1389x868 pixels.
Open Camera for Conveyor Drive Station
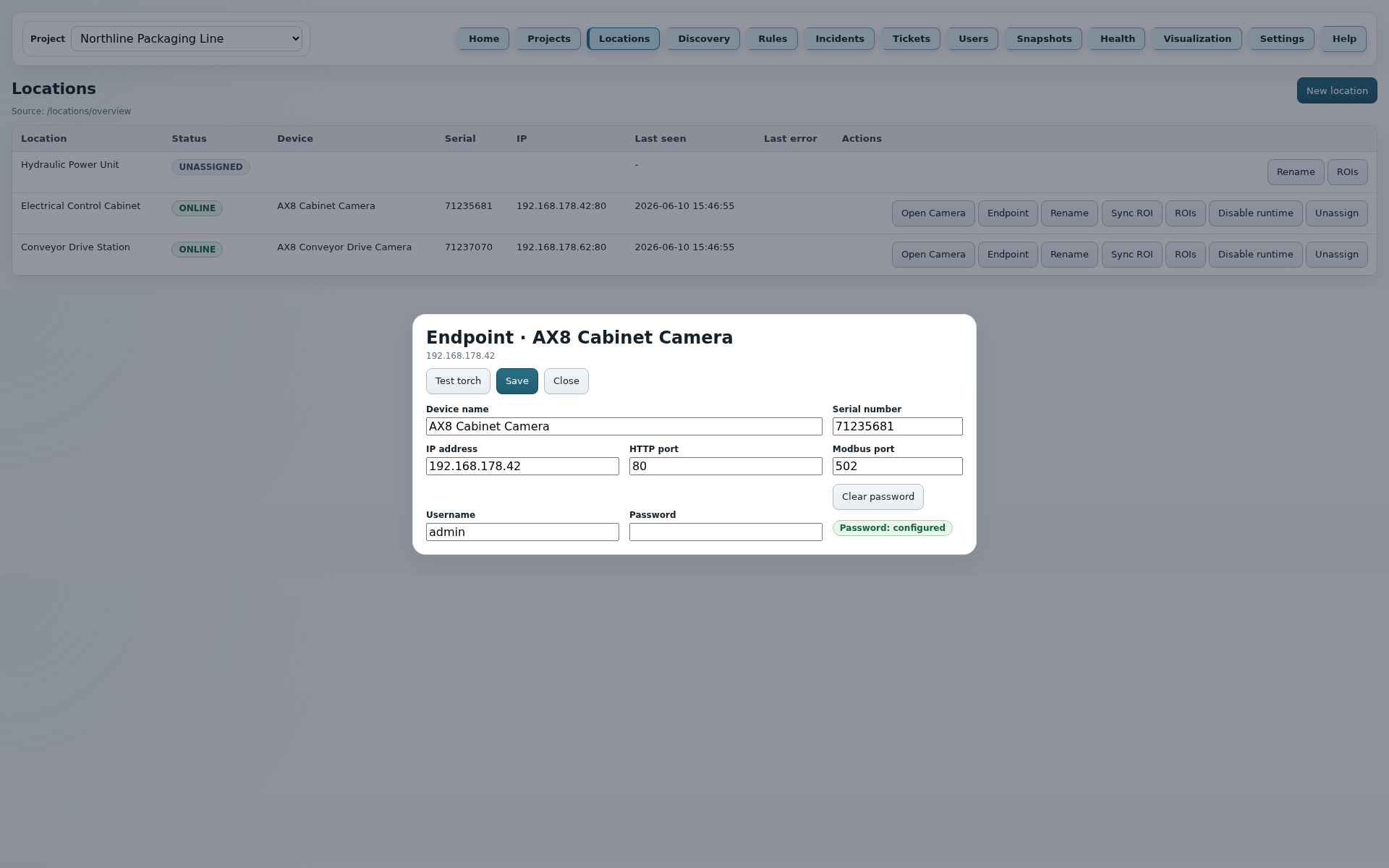(933, 255)
